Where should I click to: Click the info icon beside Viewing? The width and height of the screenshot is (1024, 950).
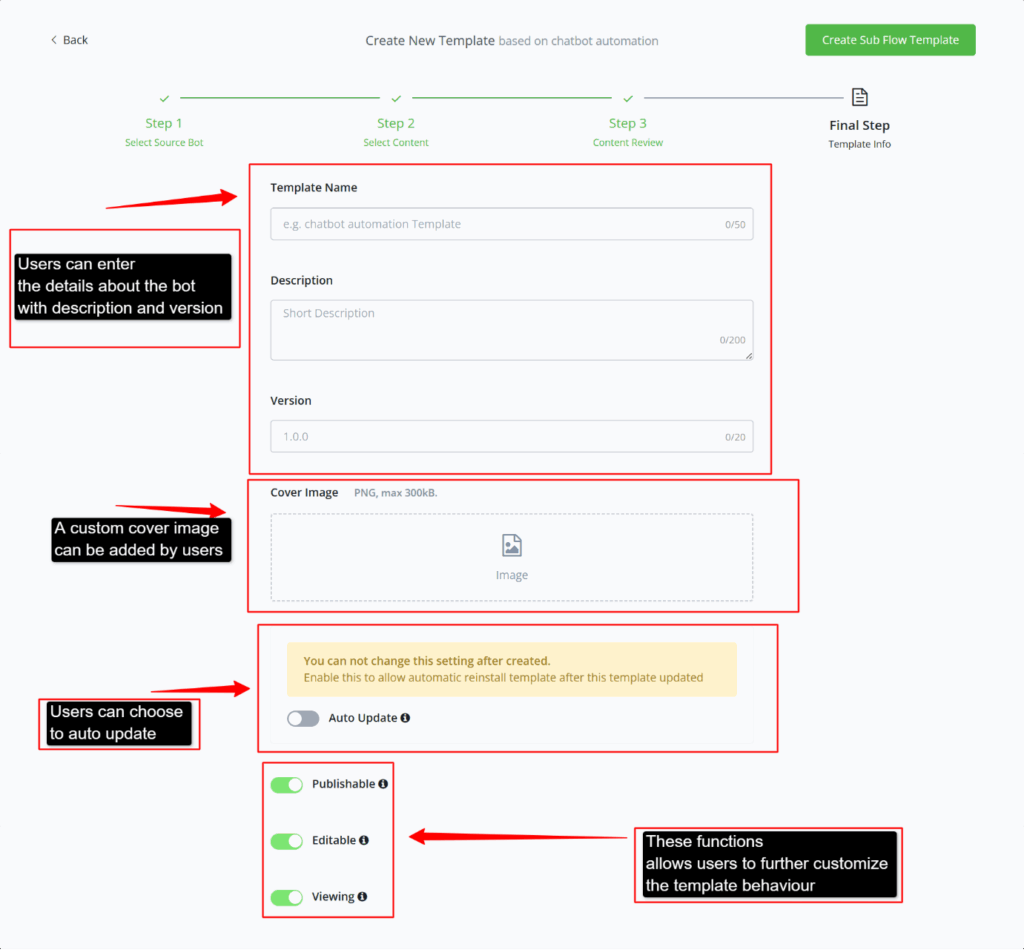pyautogui.click(x=362, y=897)
